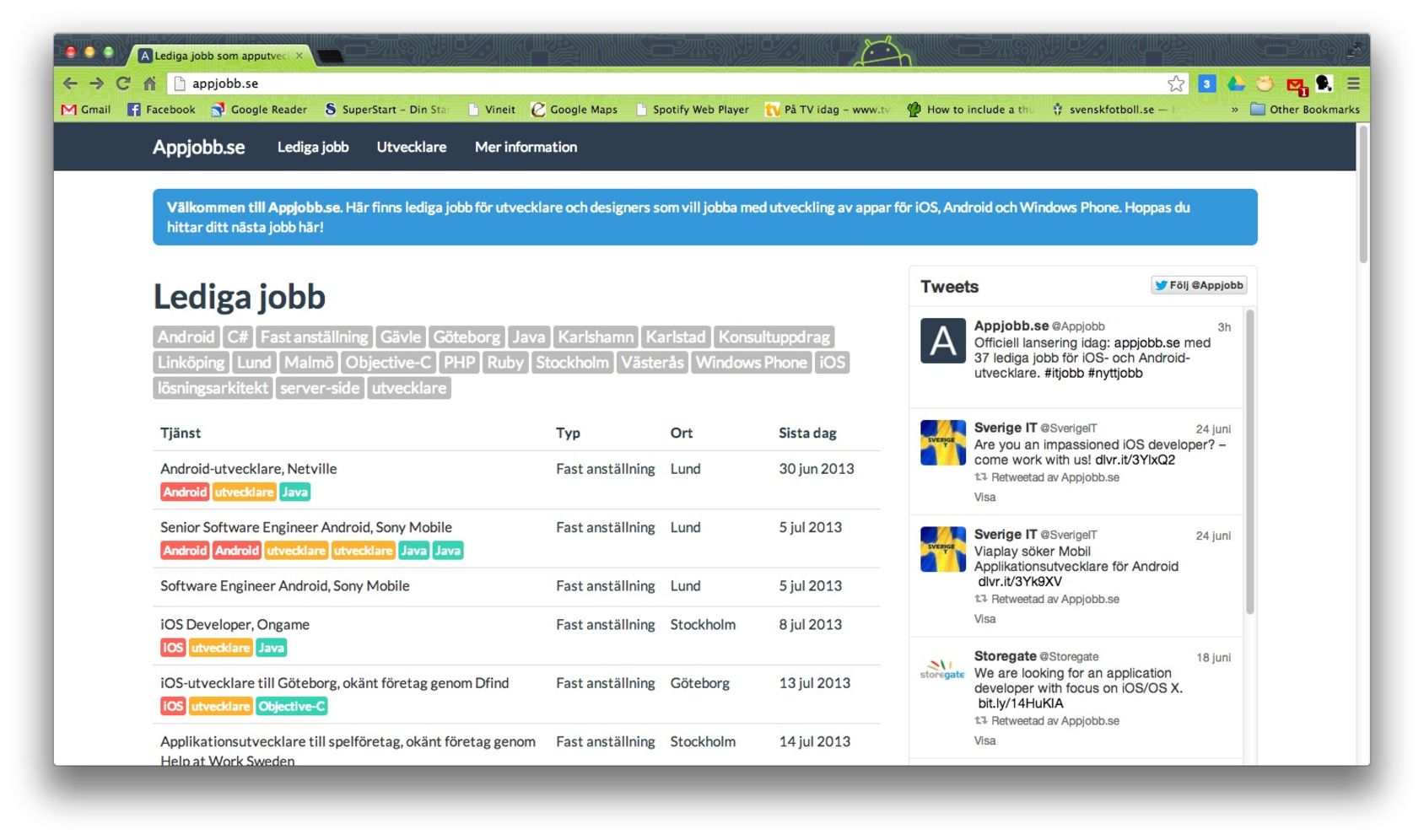Filter jobs by Konsultuppdrag tag

point(774,337)
